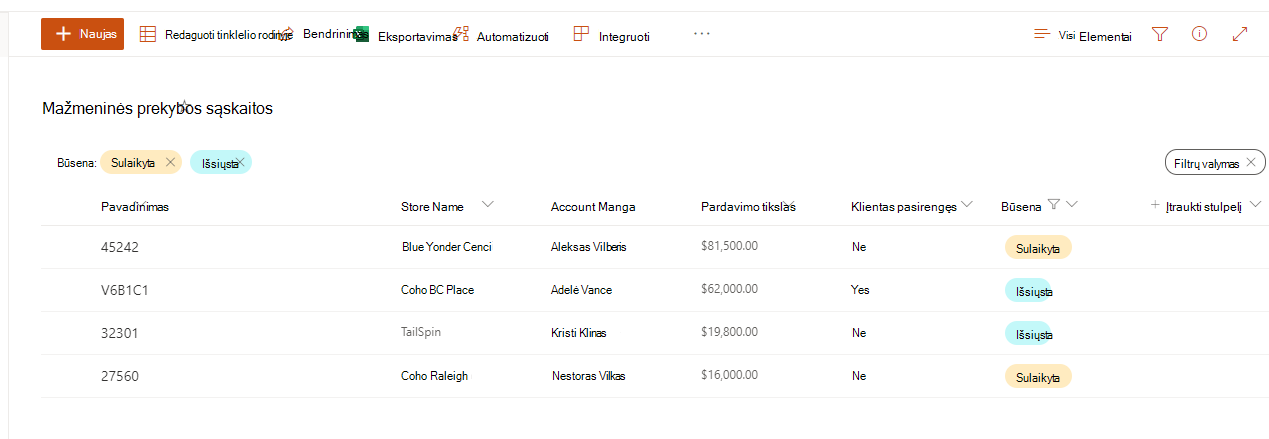Click the Eksportavimas Excel icon

click(361, 35)
